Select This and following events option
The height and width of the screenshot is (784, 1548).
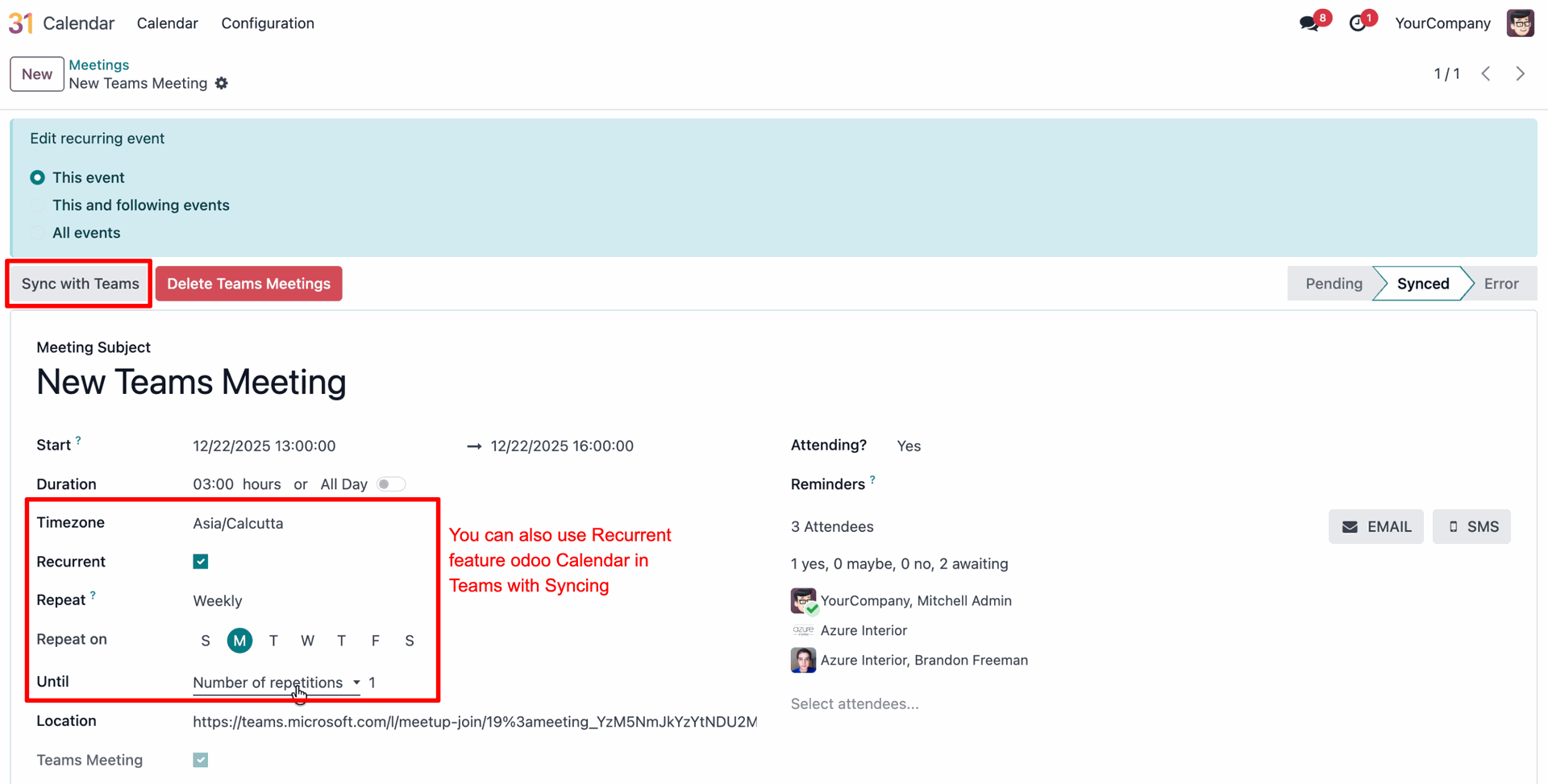coord(37,205)
